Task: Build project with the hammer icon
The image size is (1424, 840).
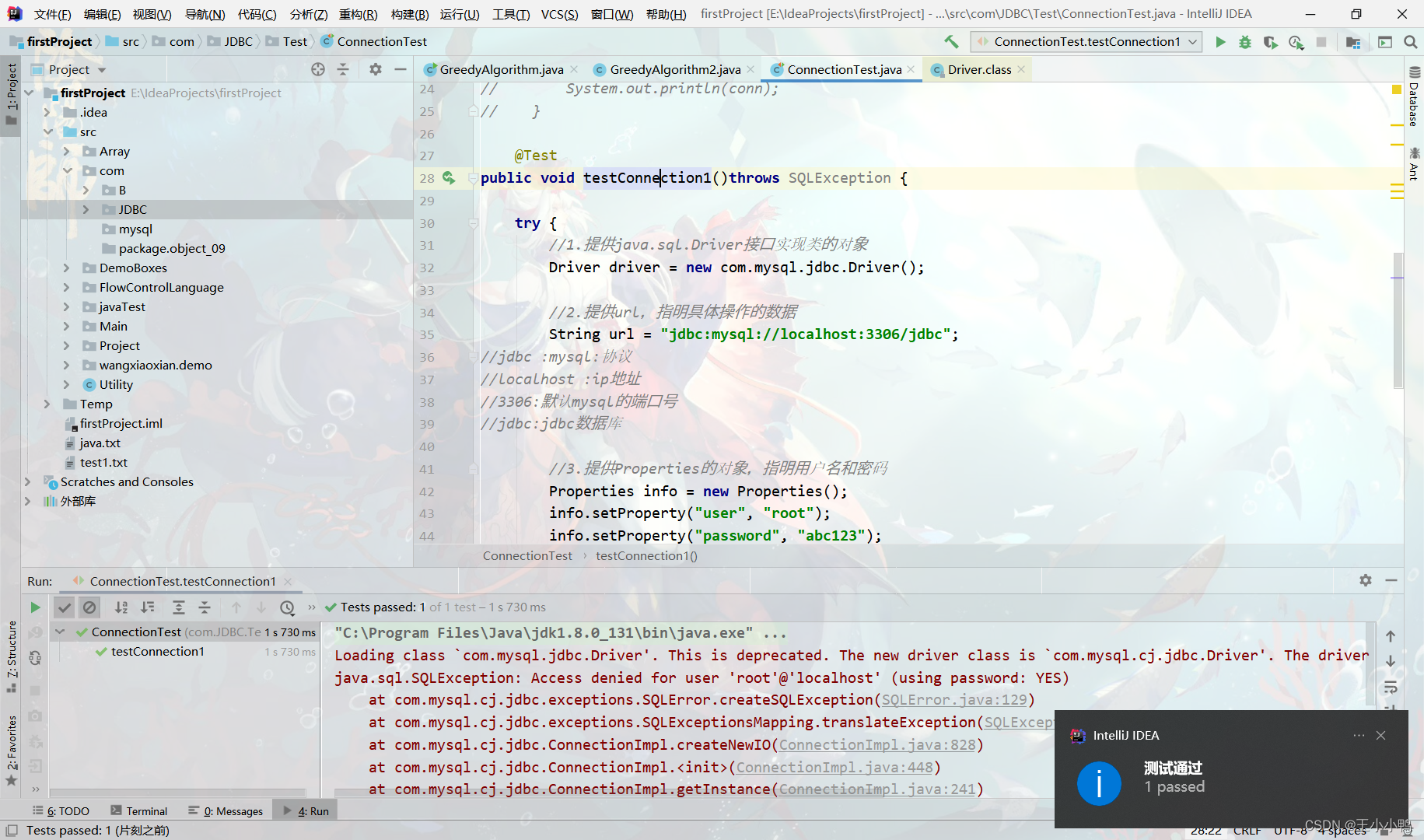Action: pos(951,42)
